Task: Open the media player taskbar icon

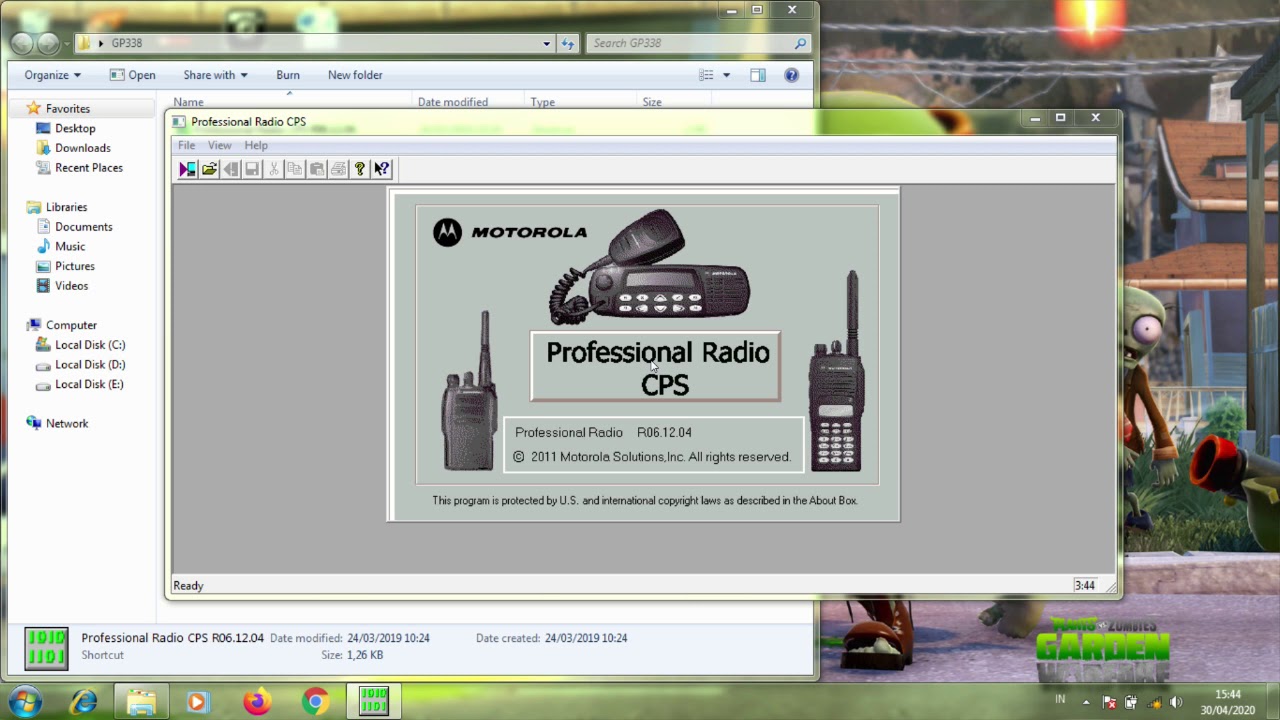Action: 197,702
